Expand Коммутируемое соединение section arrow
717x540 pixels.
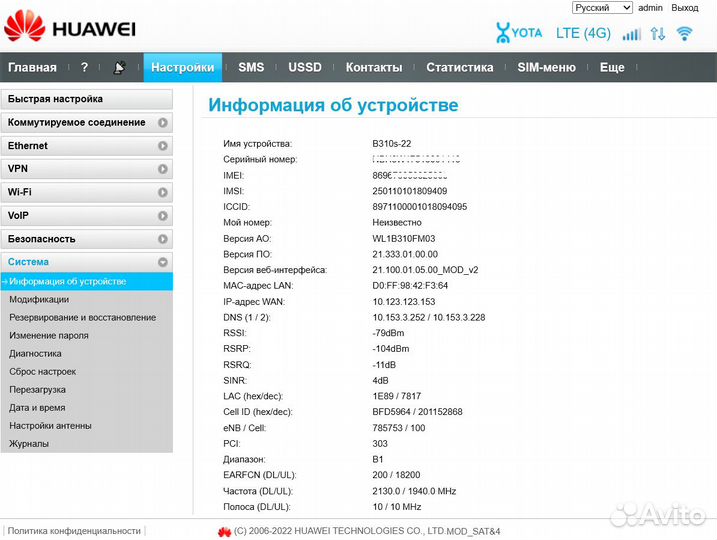163,123
